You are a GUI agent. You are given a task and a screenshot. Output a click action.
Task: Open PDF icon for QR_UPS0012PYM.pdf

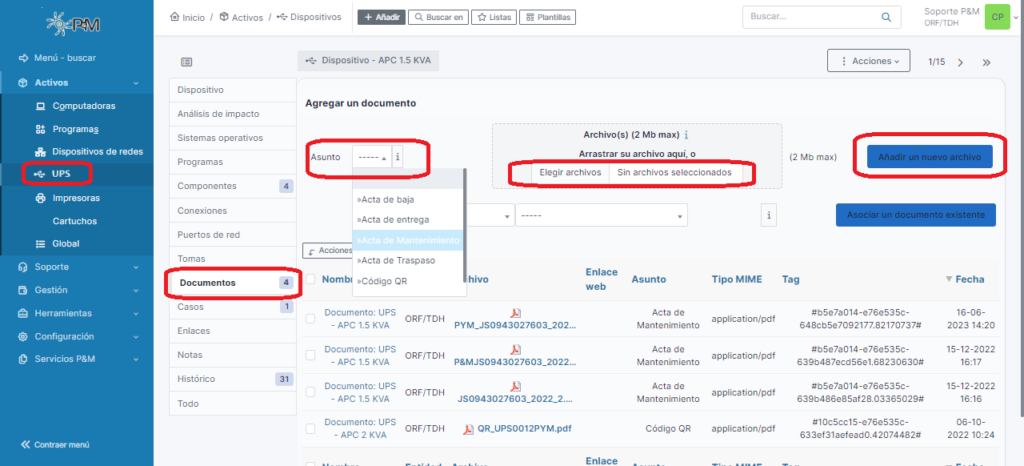click(467, 429)
